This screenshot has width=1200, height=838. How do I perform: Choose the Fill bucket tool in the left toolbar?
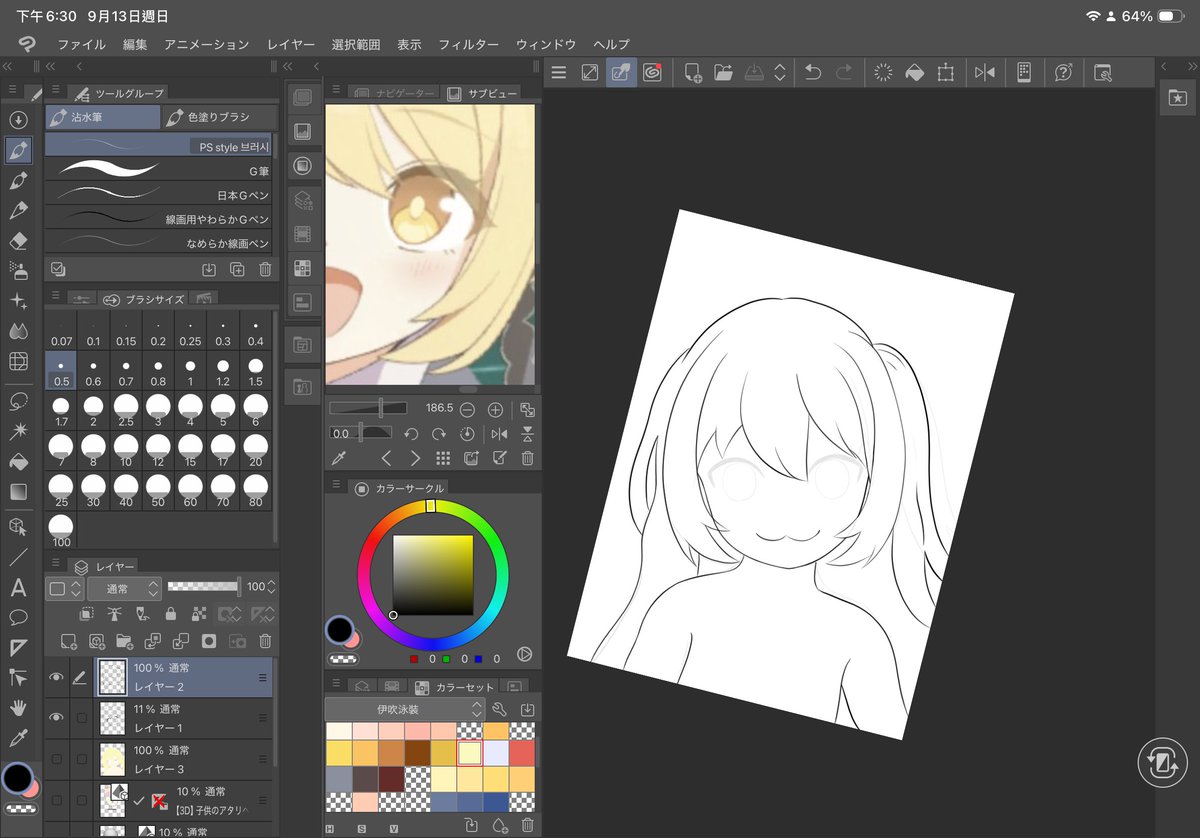coord(18,462)
